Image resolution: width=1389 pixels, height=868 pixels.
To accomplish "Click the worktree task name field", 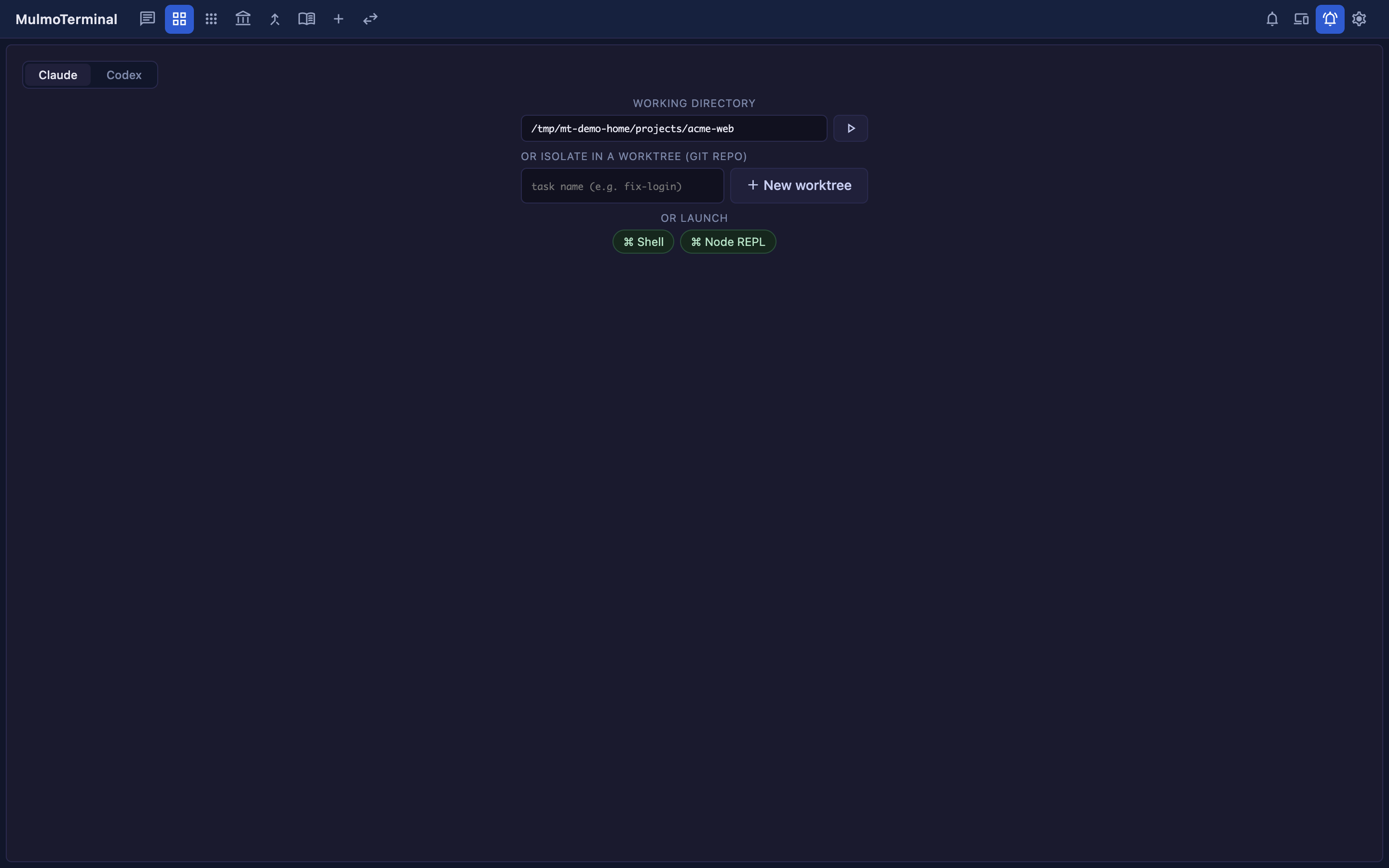I will pyautogui.click(x=622, y=186).
